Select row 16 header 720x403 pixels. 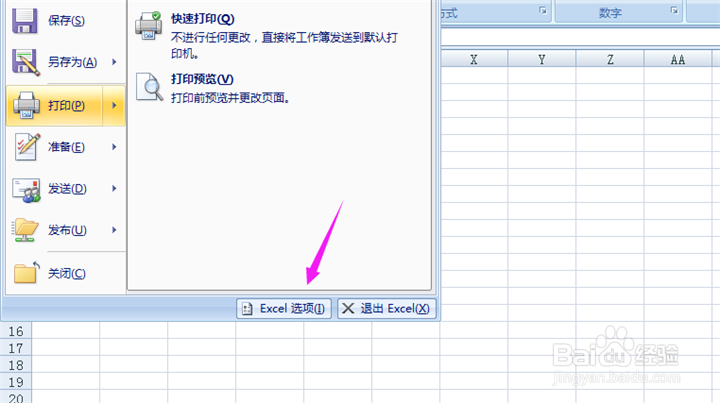pos(16,331)
